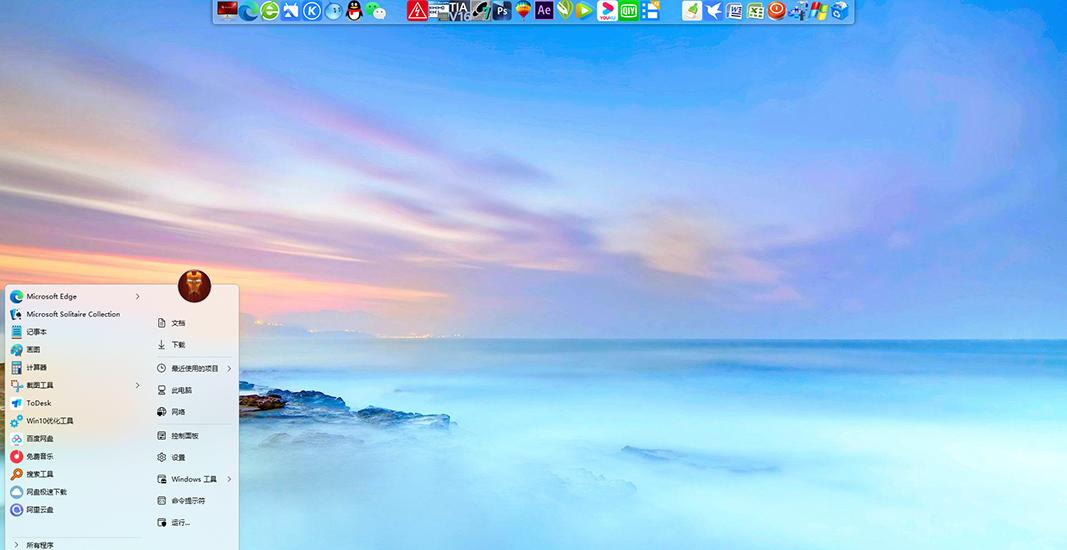The height and width of the screenshot is (550, 1067).
Task: Open the TIA V16 dock icon
Action: click(x=459, y=11)
